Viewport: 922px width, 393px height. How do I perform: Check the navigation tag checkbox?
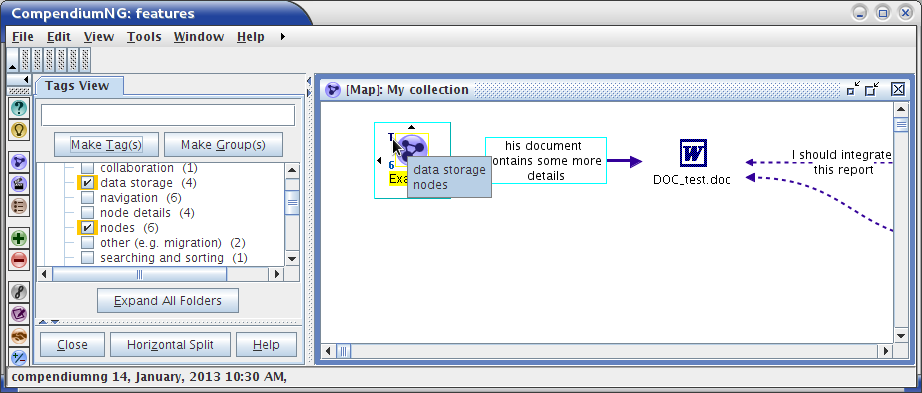tap(87, 198)
